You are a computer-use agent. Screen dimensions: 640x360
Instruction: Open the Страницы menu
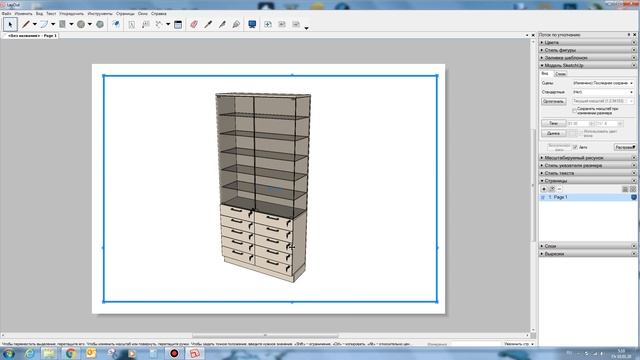(x=125, y=13)
